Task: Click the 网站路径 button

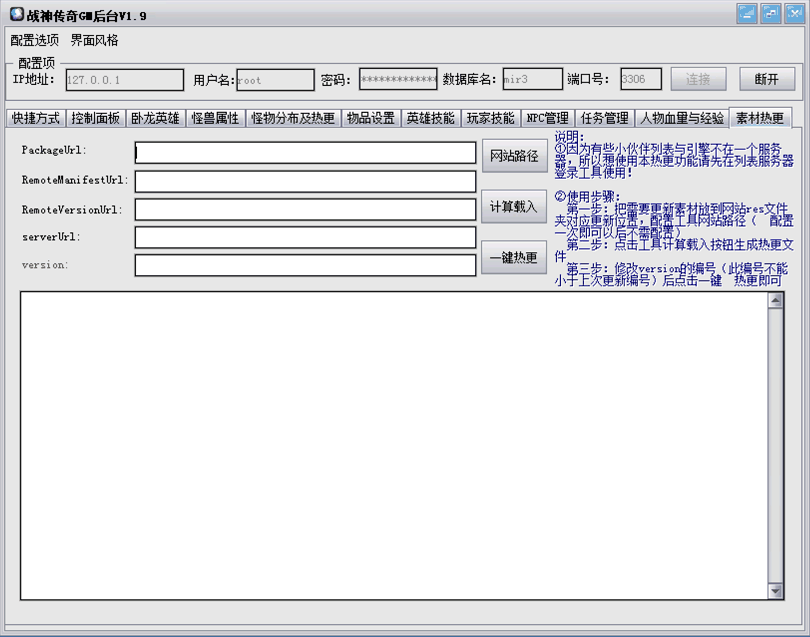Action: click(x=515, y=156)
